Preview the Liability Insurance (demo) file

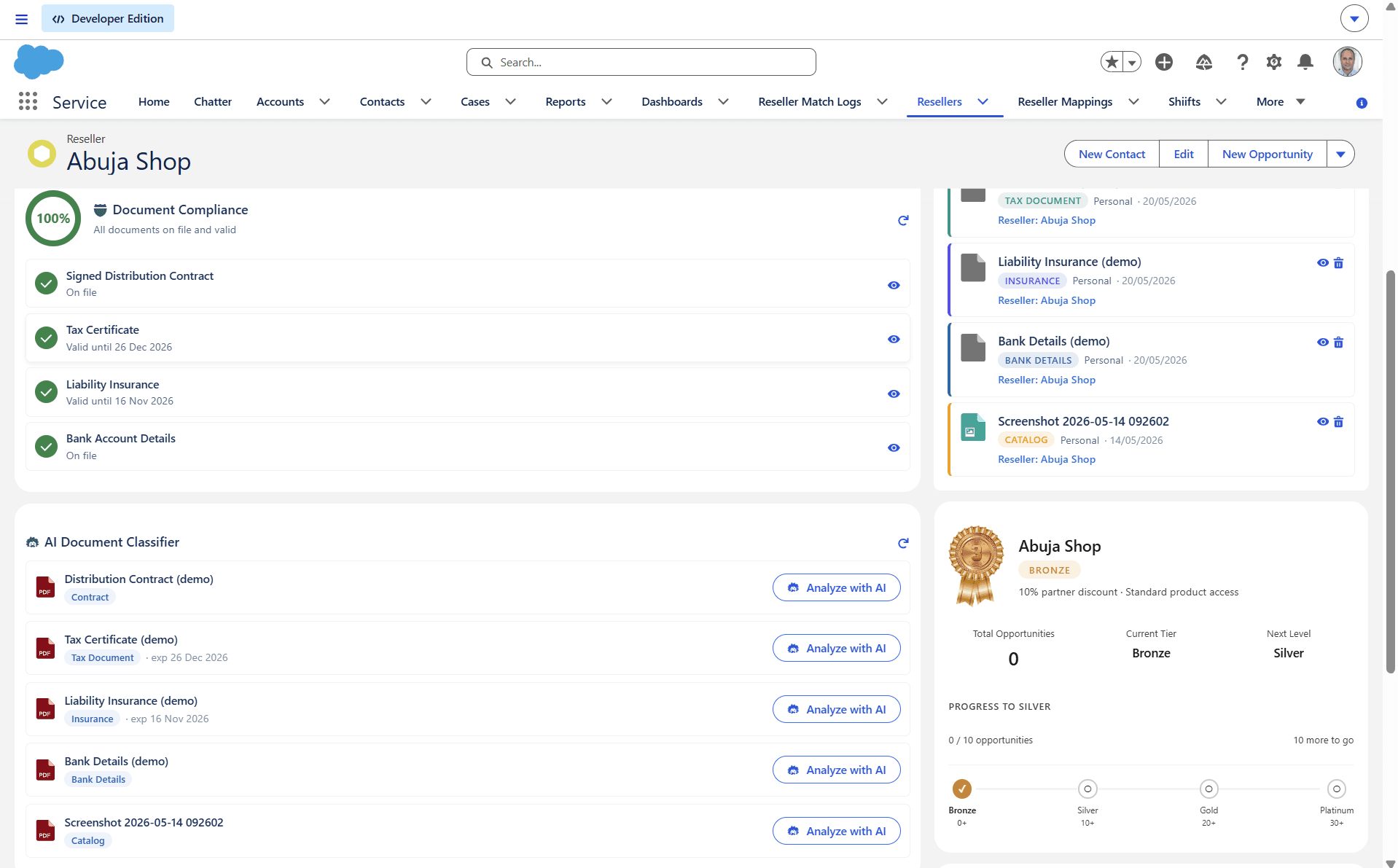click(1322, 262)
